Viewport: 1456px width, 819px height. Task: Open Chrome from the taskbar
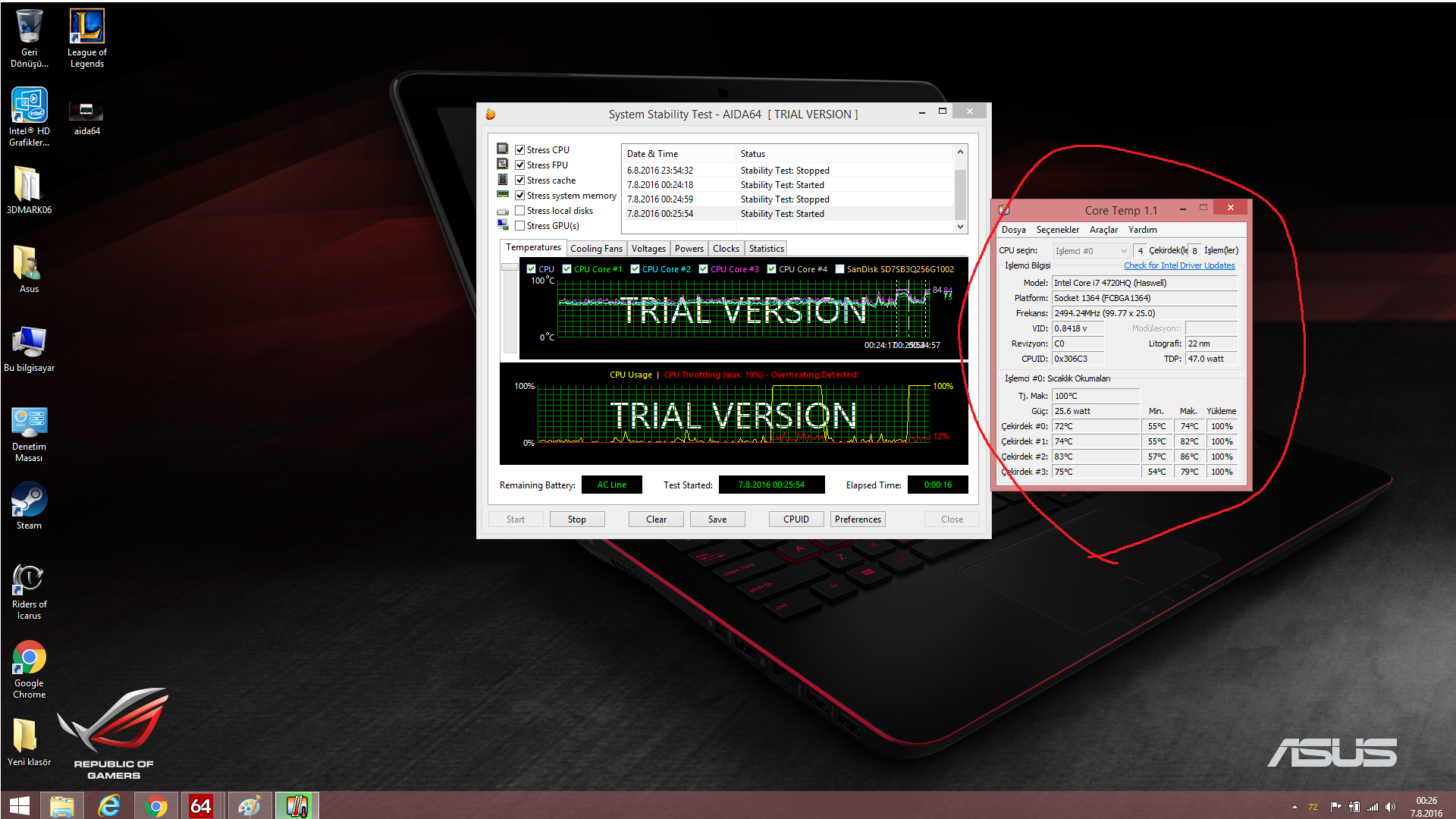(x=156, y=805)
